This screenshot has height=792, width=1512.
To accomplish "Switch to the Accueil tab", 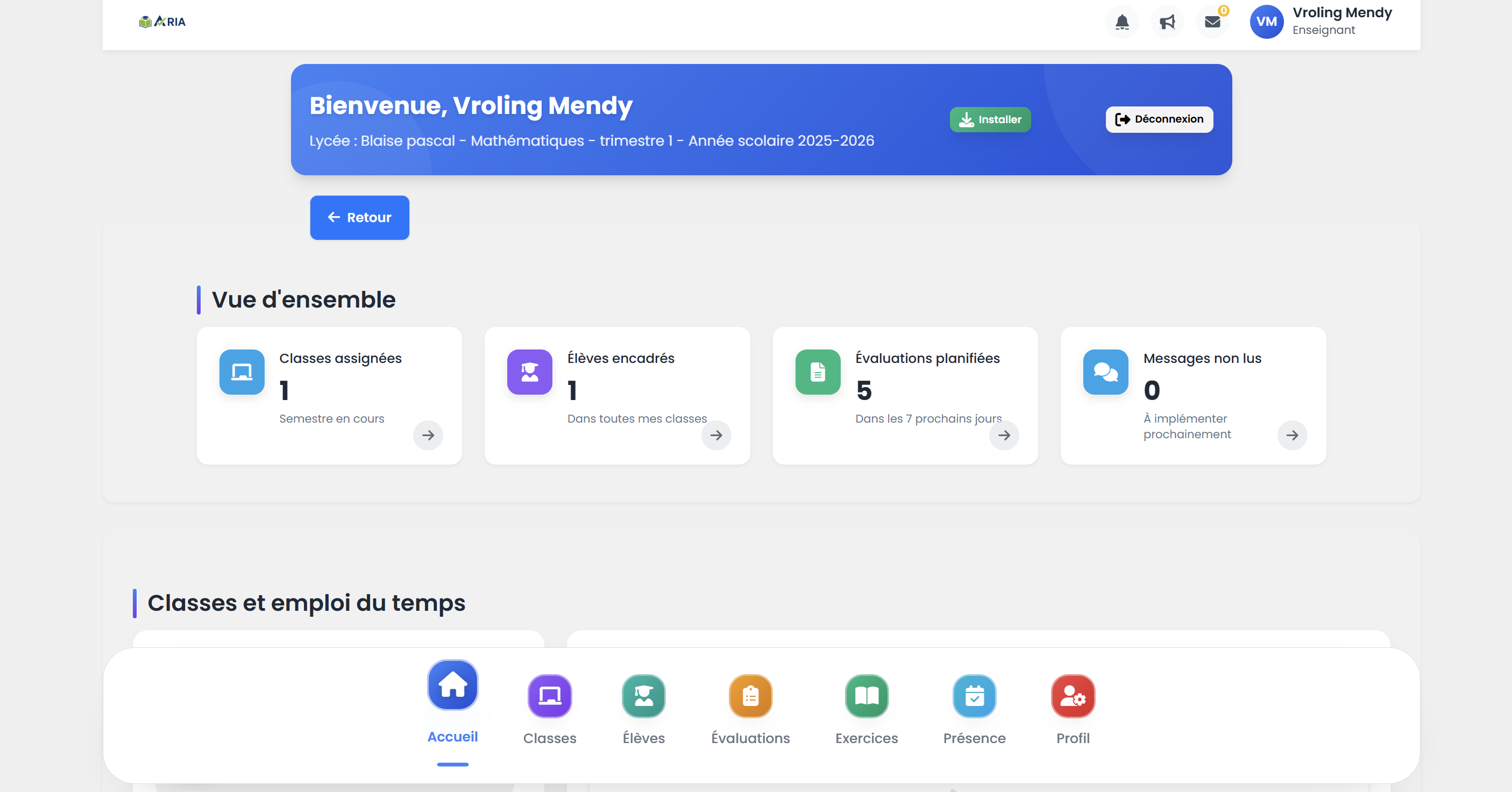I will [x=452, y=685].
